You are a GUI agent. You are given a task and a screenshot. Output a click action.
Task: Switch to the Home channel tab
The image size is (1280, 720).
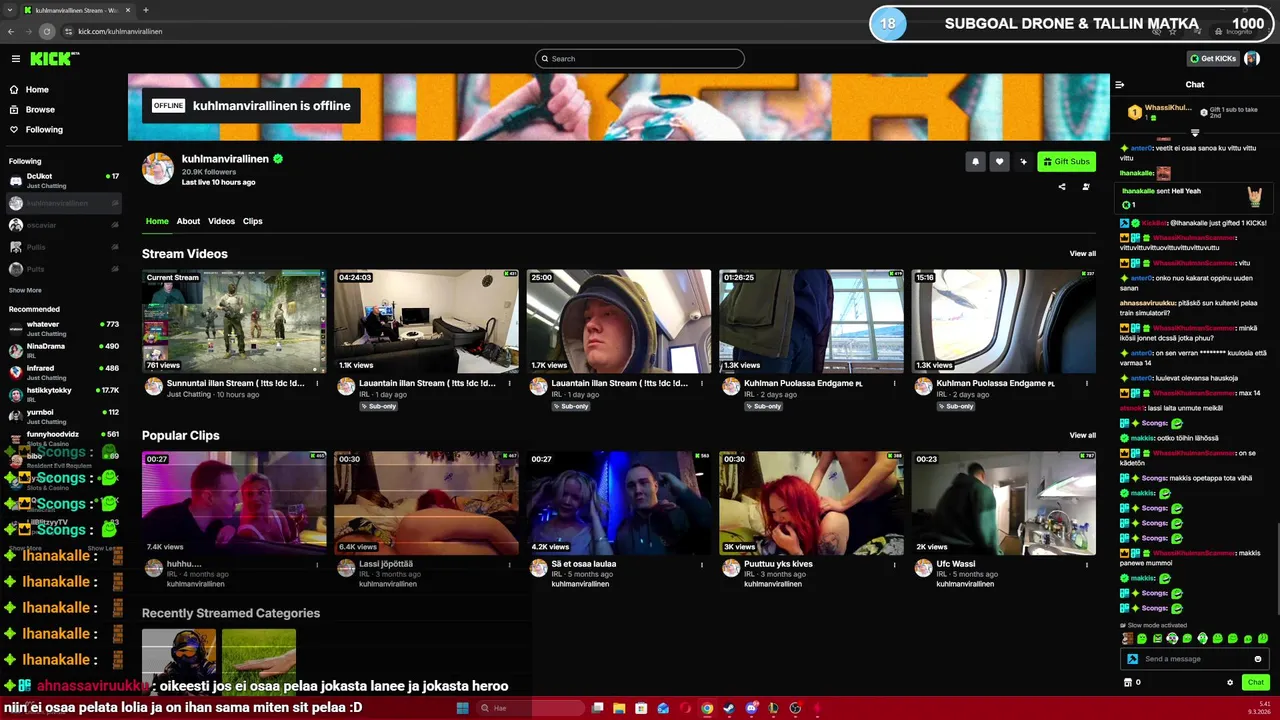click(x=157, y=221)
